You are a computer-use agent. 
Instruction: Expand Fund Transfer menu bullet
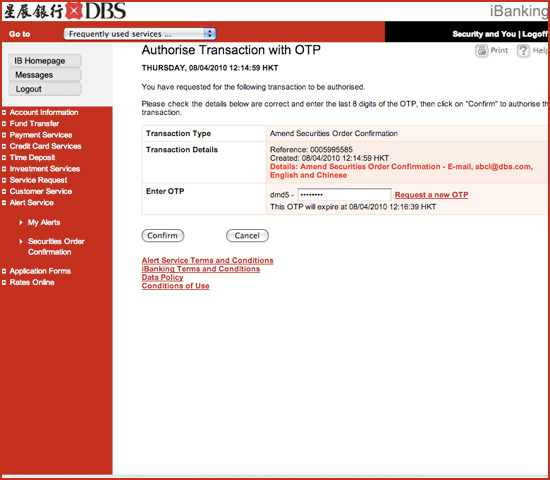point(4,124)
